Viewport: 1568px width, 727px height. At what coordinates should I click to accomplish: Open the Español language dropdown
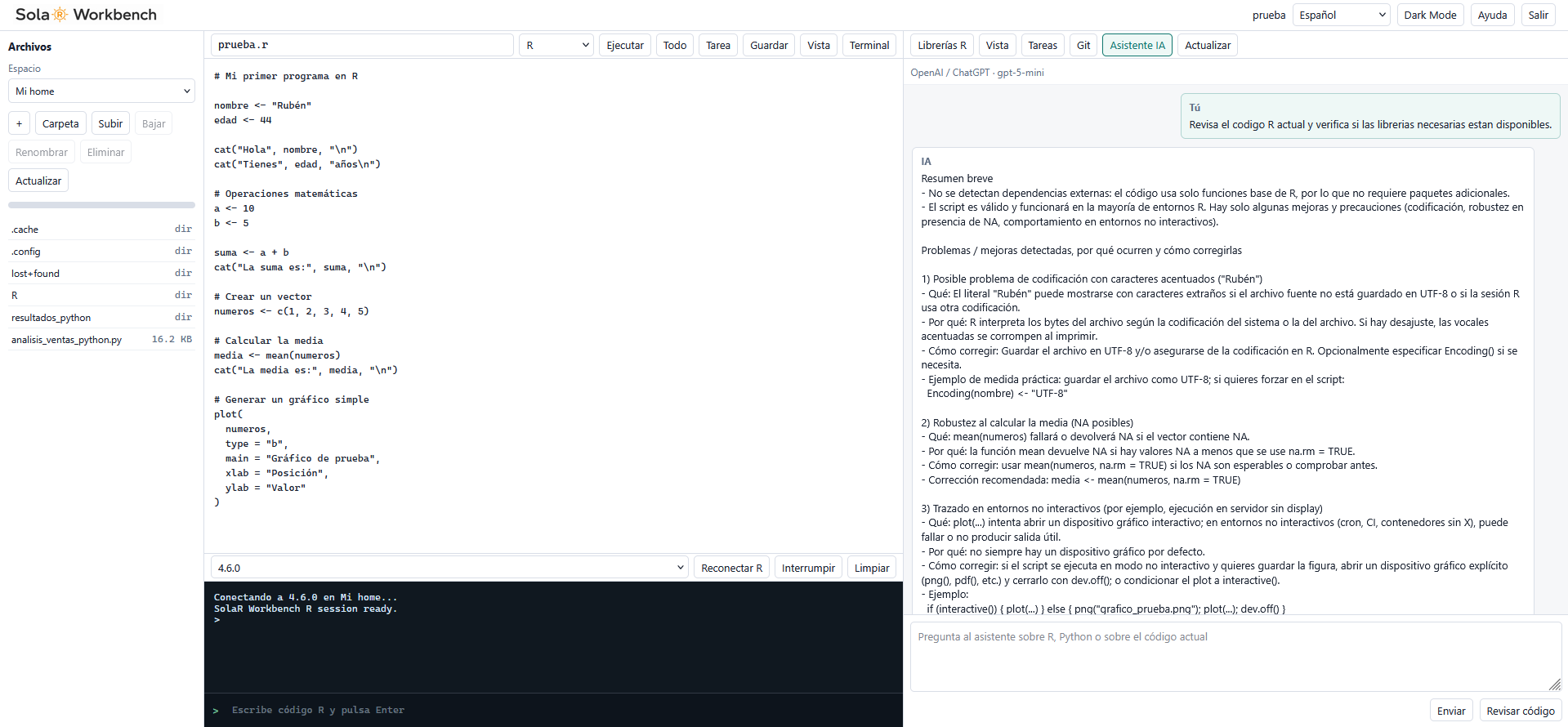pos(1342,15)
